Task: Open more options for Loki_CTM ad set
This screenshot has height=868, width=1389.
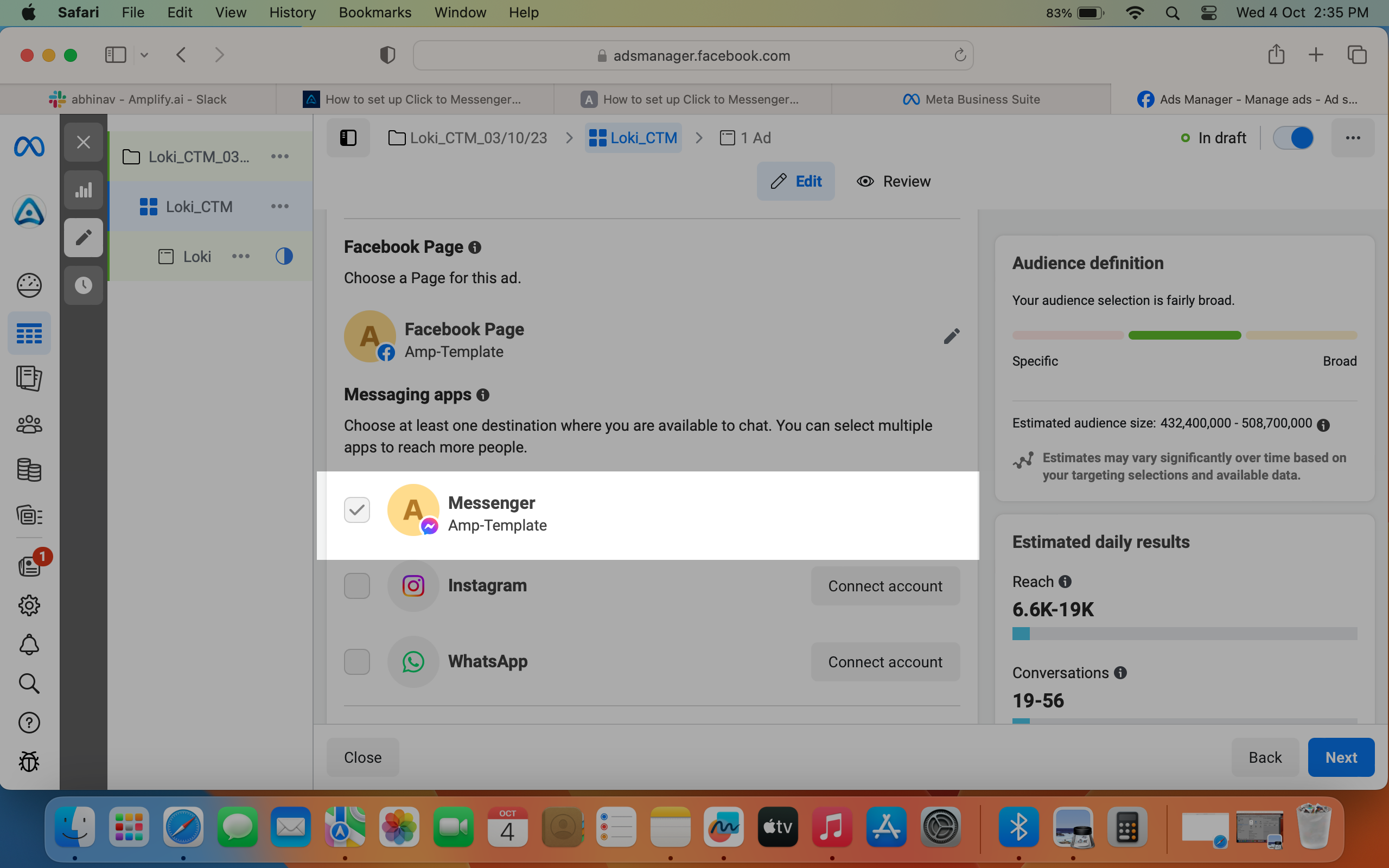Action: [x=280, y=206]
